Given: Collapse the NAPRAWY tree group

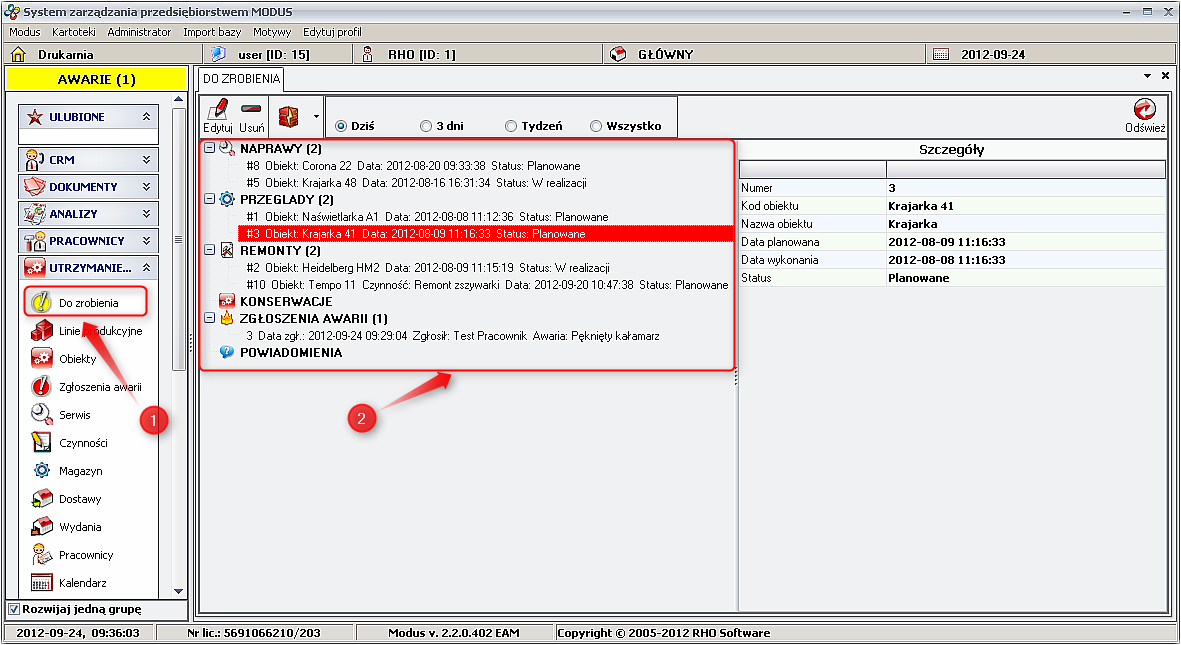Looking at the screenshot, I should (x=209, y=148).
